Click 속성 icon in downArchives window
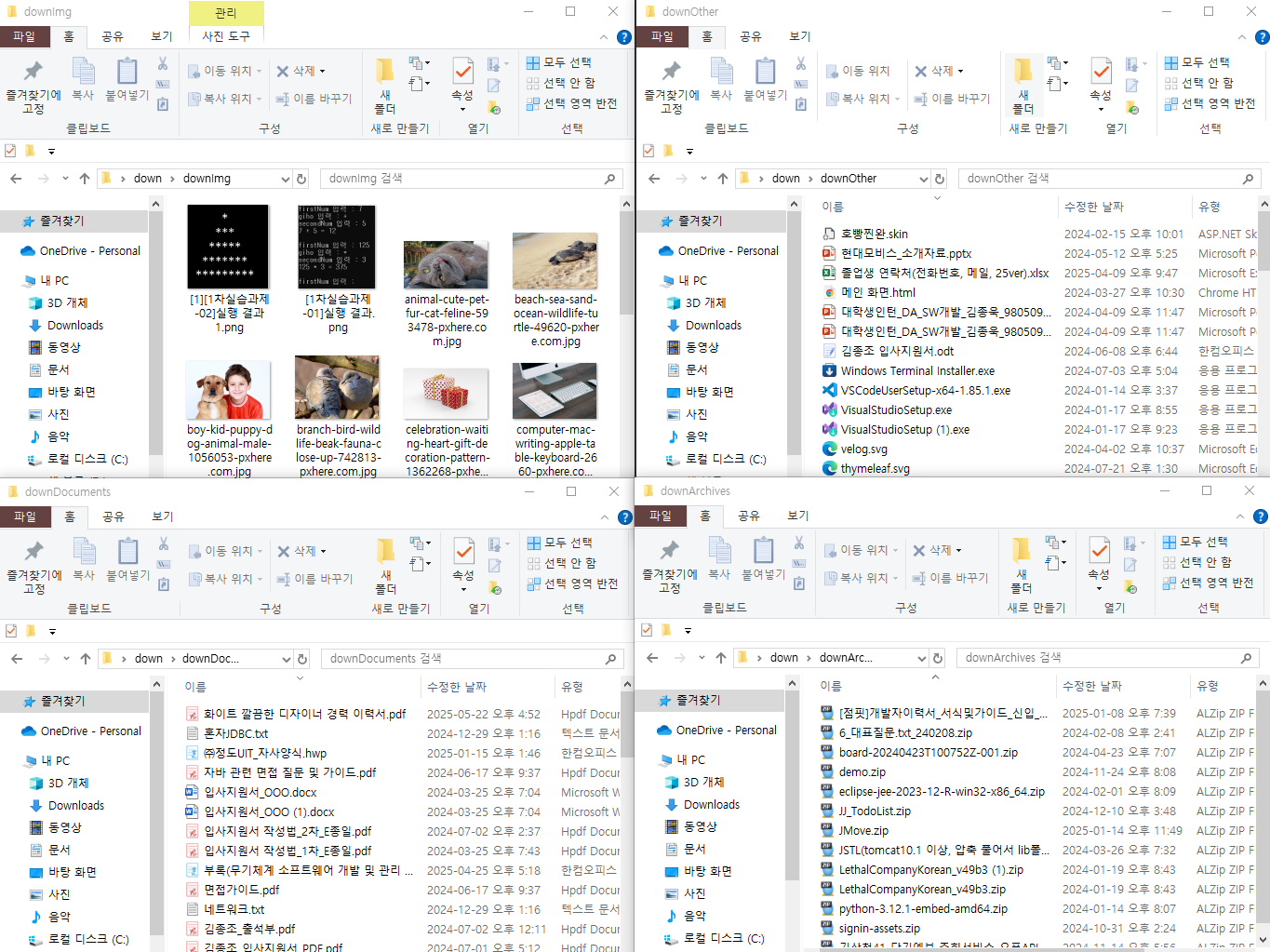1270x952 pixels. coord(1099,550)
